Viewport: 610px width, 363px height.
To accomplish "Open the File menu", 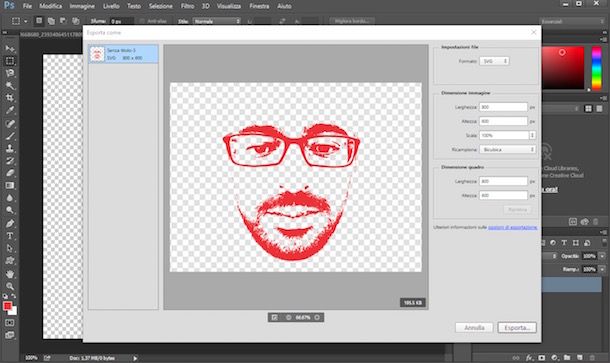I will coord(27,6).
